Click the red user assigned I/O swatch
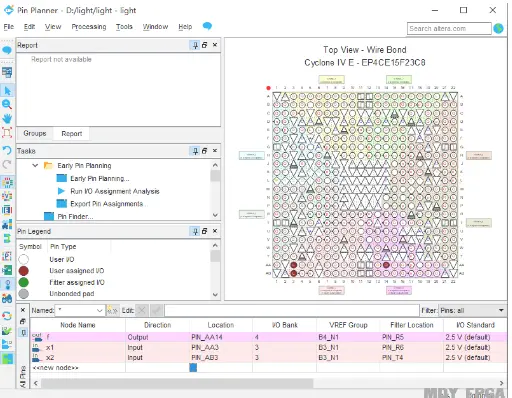 coord(24,271)
